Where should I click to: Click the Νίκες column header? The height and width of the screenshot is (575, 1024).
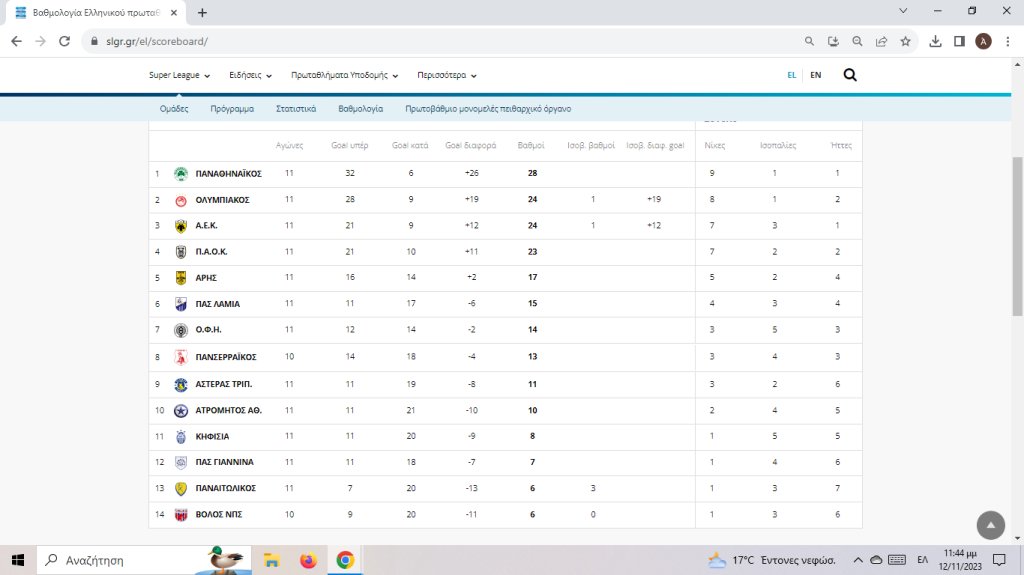coord(714,145)
